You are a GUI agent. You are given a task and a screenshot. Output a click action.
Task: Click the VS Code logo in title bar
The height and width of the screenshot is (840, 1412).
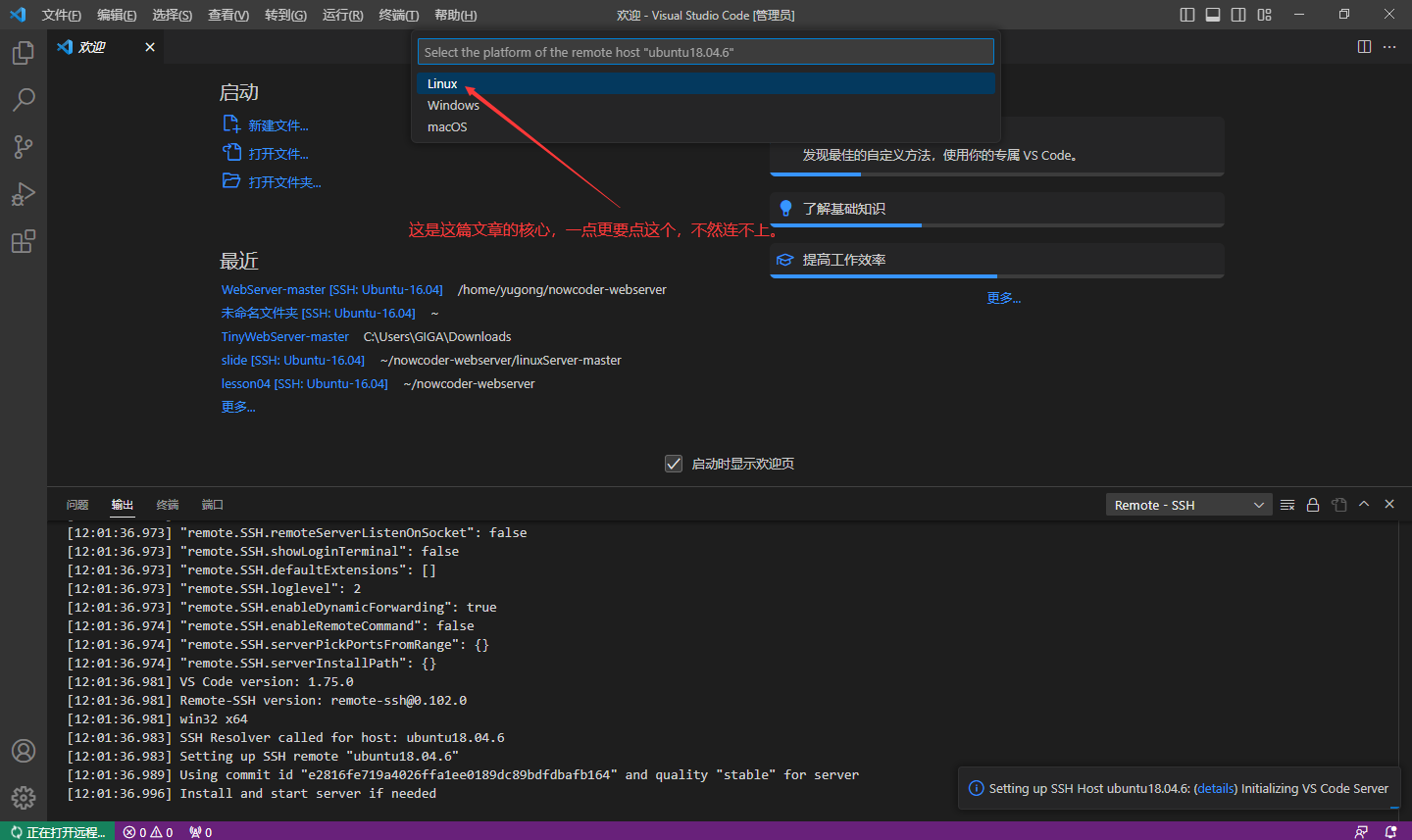[x=18, y=15]
